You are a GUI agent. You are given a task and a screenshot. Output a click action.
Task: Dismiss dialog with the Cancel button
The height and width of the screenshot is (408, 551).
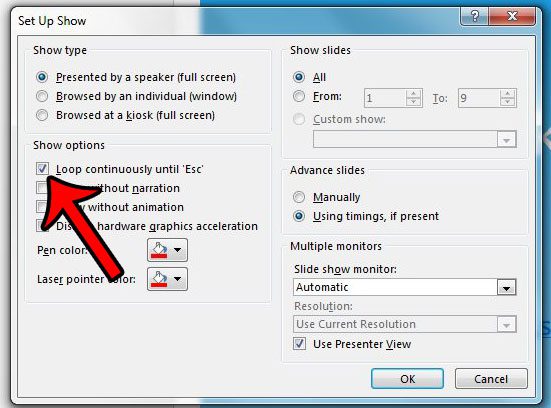[491, 378]
